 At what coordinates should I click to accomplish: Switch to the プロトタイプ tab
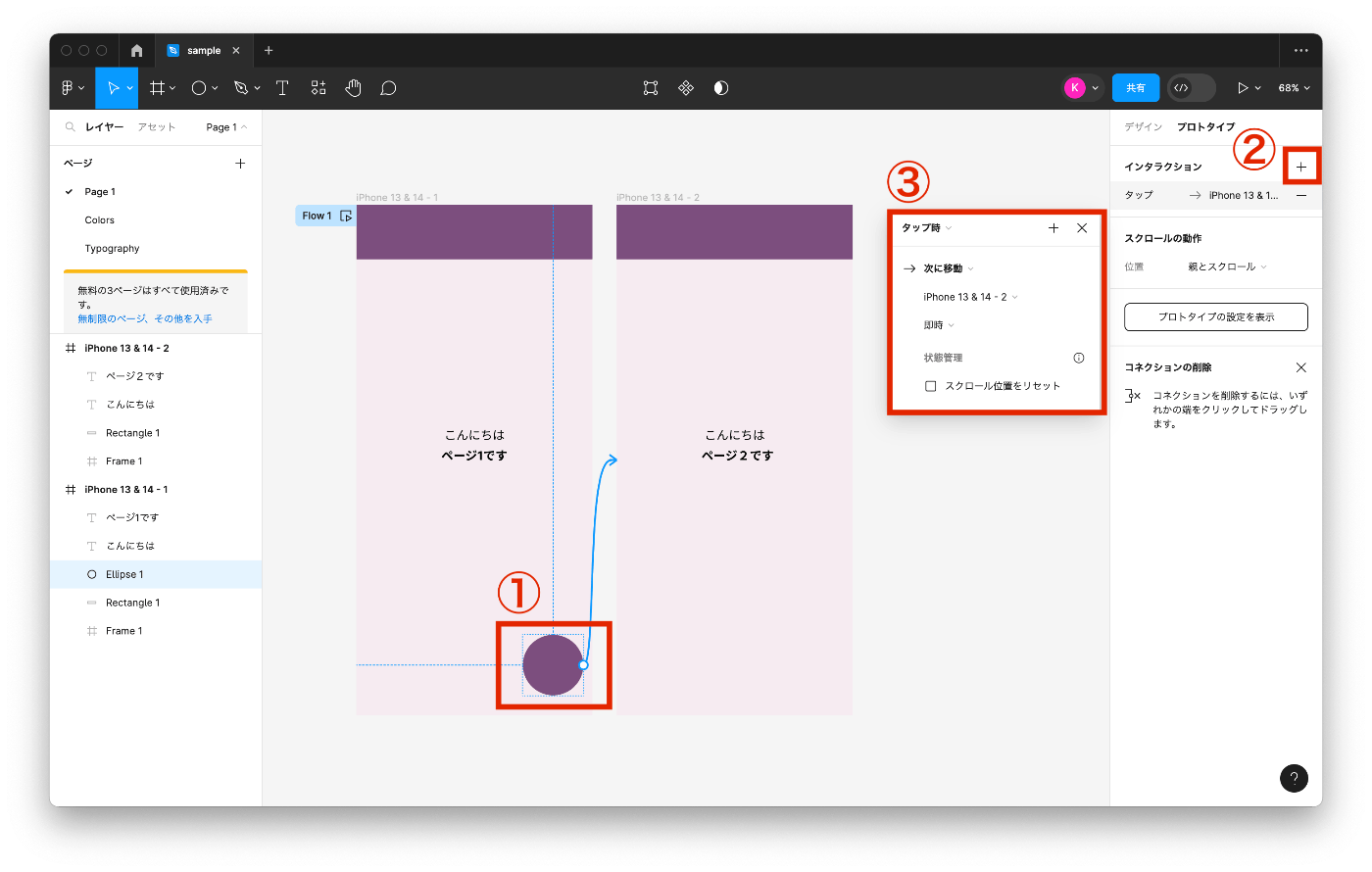click(1205, 127)
